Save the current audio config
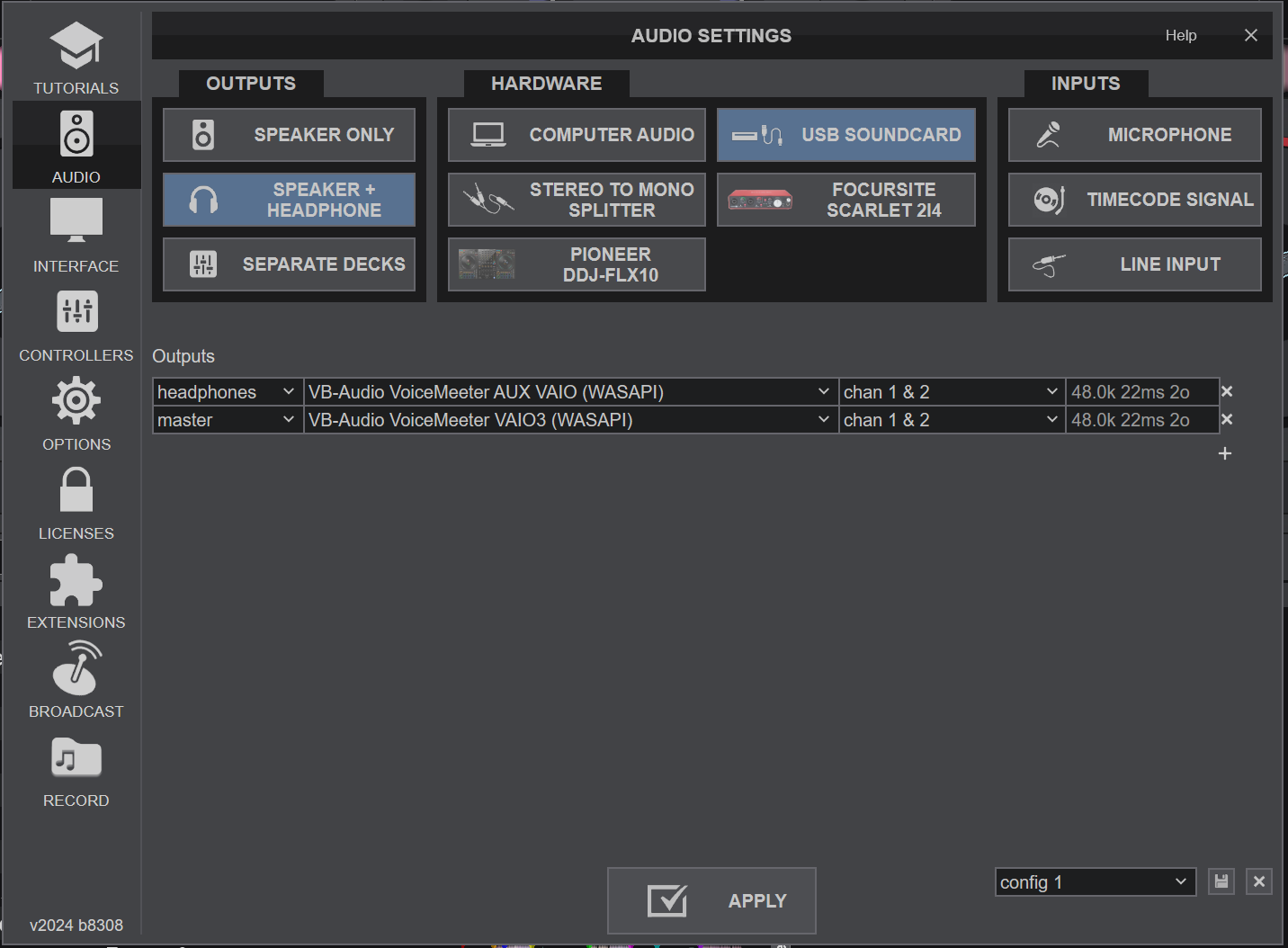The height and width of the screenshot is (948, 1288). pyautogui.click(x=1221, y=881)
